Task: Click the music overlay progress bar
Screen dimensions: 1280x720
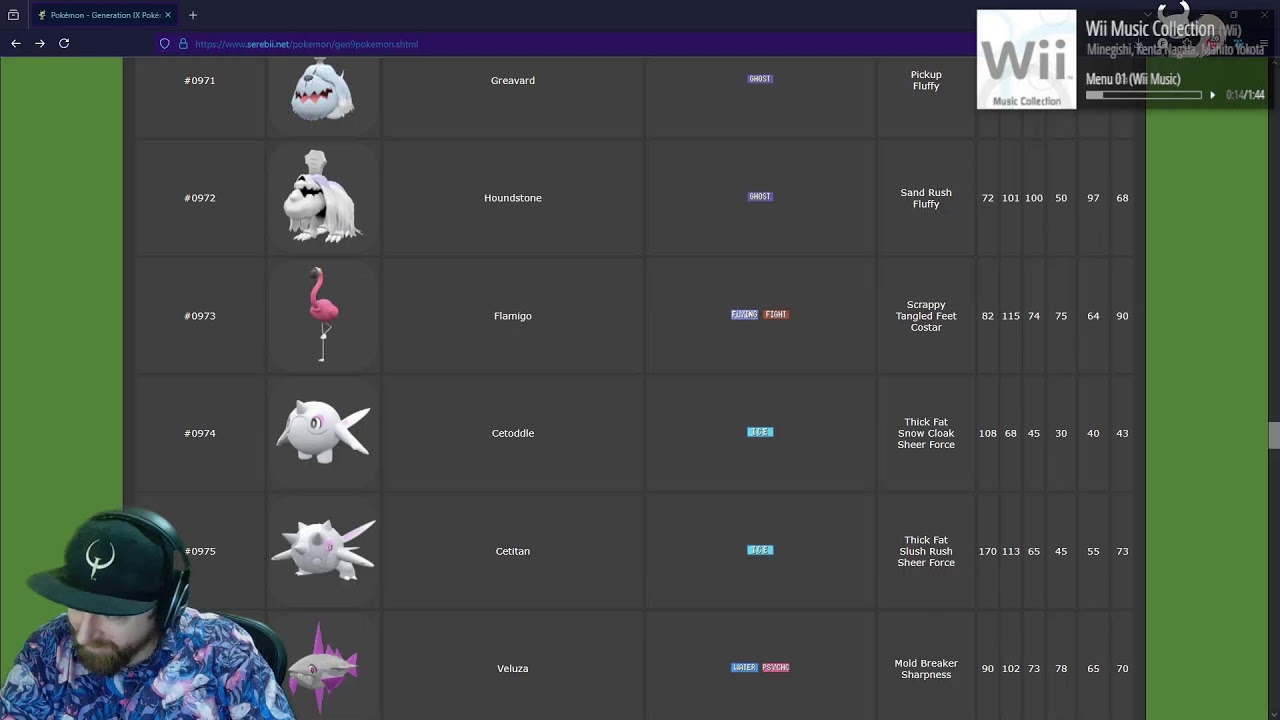Action: pyautogui.click(x=1144, y=95)
